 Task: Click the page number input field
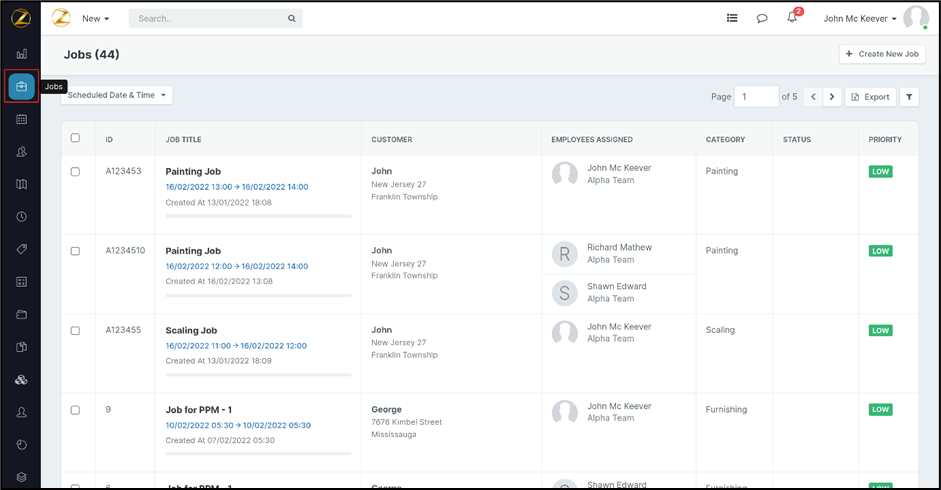click(756, 97)
